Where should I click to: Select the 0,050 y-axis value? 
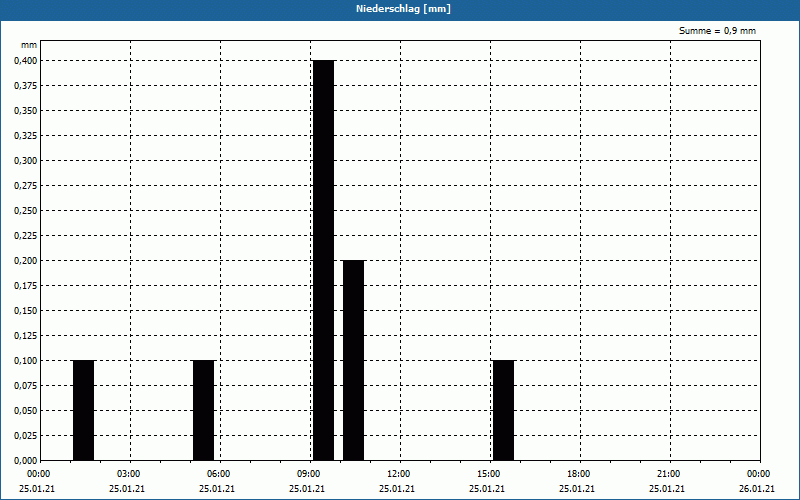pos(26,411)
